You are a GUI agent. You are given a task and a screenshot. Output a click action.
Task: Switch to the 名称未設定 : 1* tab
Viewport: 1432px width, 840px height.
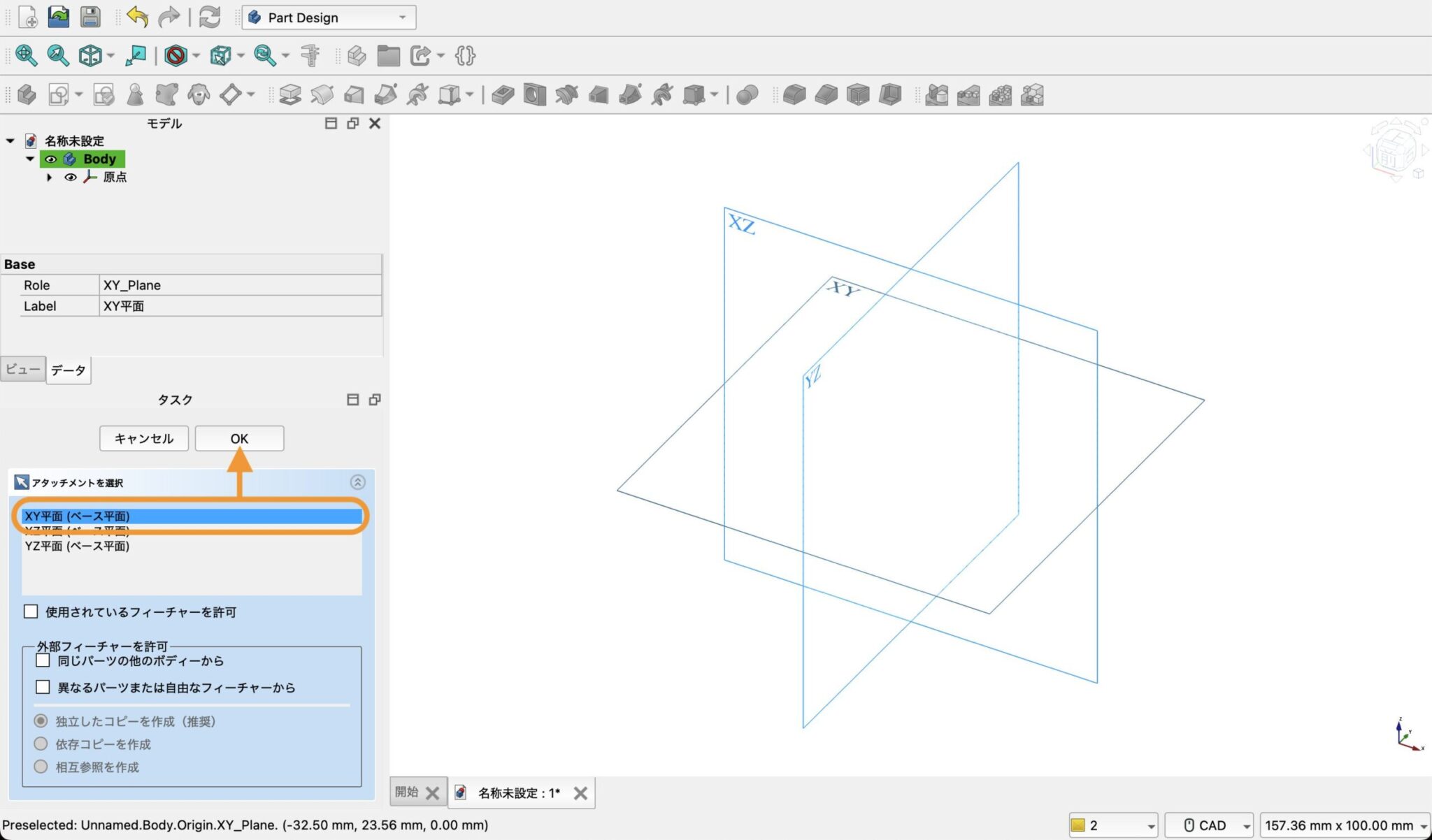click(x=519, y=793)
